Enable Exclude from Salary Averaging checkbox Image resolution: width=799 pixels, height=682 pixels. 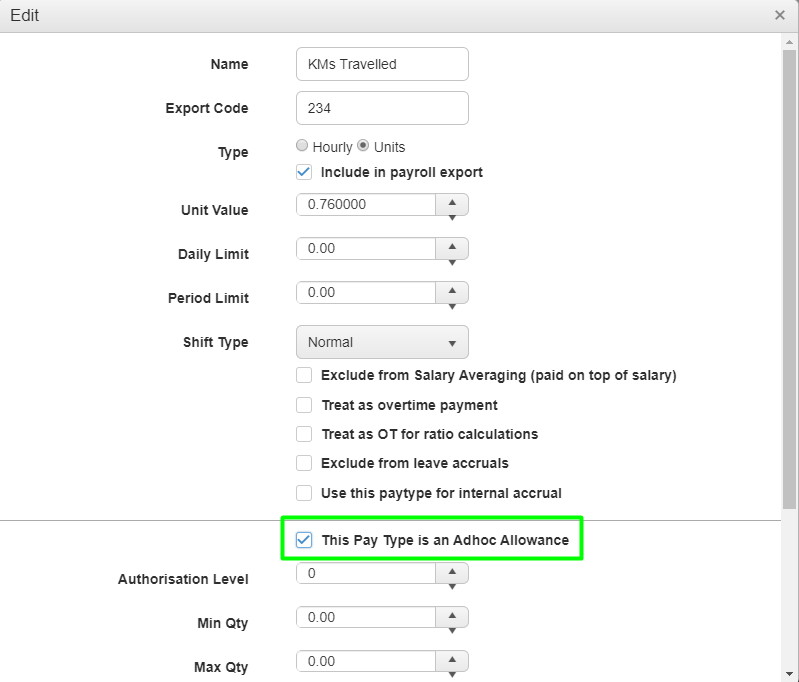pyautogui.click(x=304, y=376)
